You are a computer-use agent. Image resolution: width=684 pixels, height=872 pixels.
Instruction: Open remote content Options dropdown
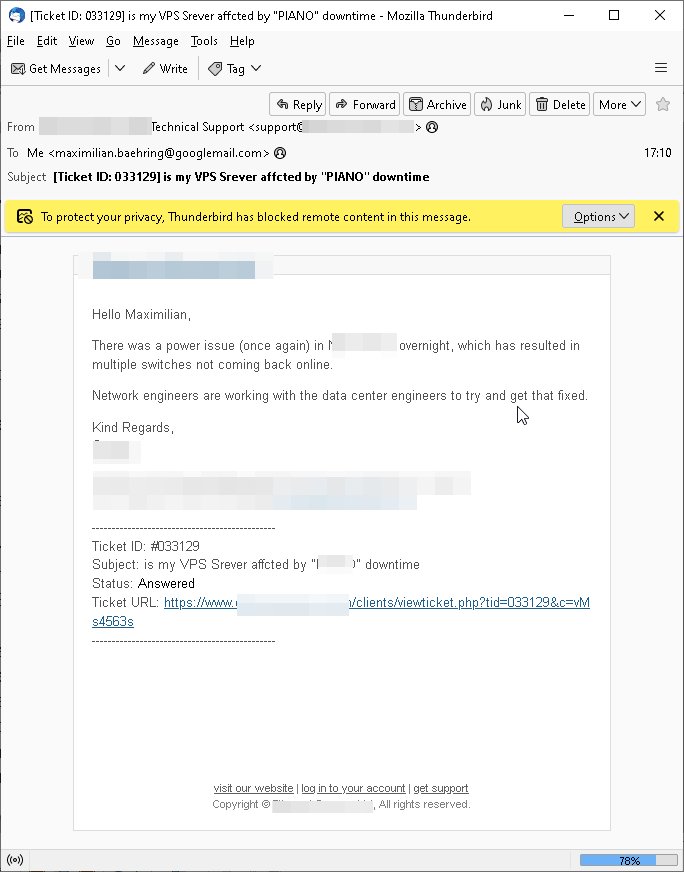click(598, 217)
